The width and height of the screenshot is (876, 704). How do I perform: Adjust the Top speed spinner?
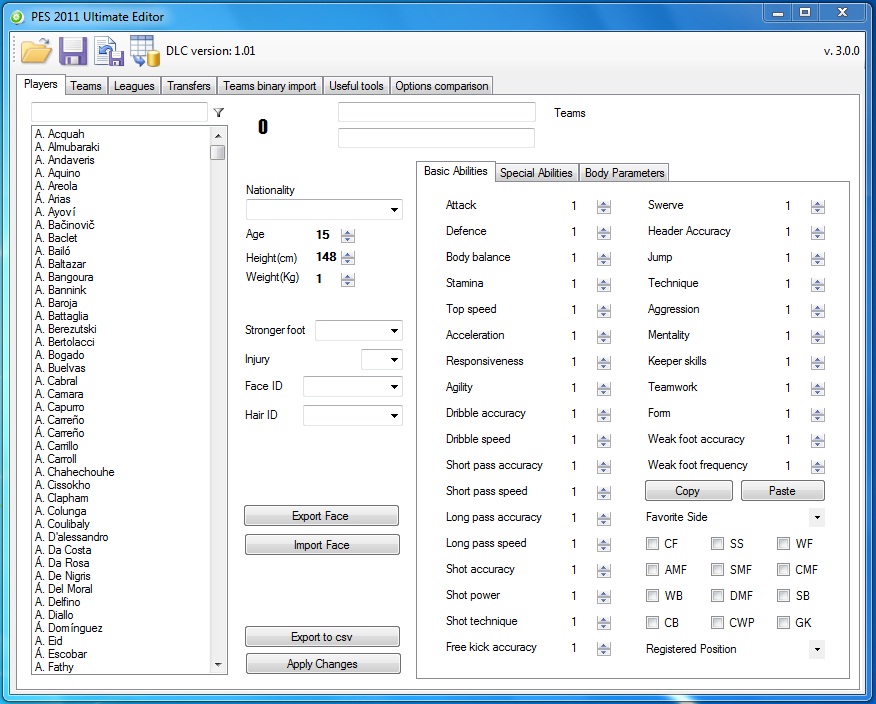click(603, 310)
